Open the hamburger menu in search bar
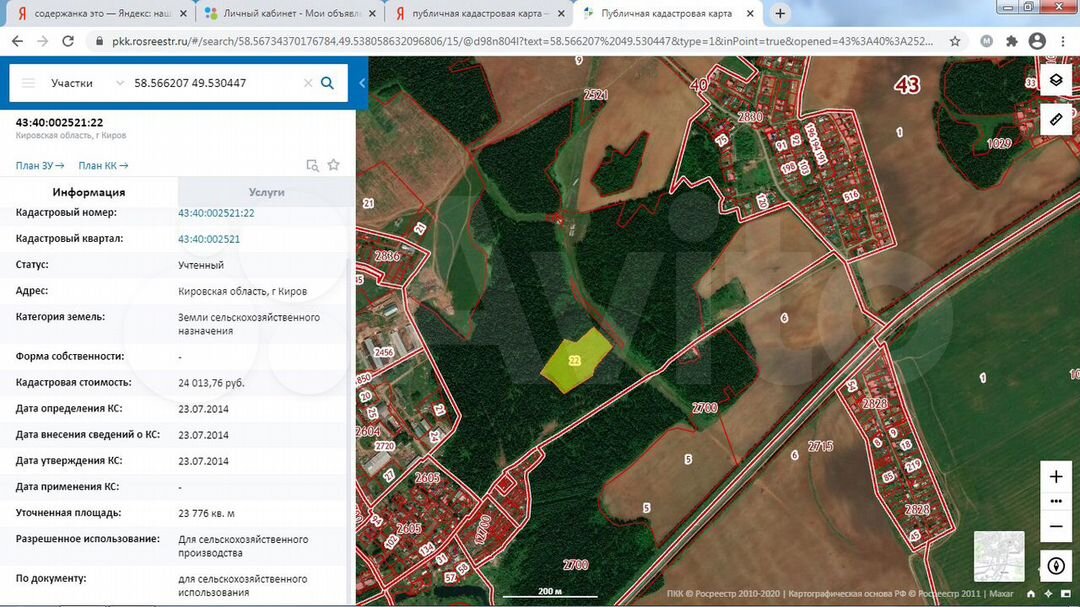 pyautogui.click(x=28, y=83)
